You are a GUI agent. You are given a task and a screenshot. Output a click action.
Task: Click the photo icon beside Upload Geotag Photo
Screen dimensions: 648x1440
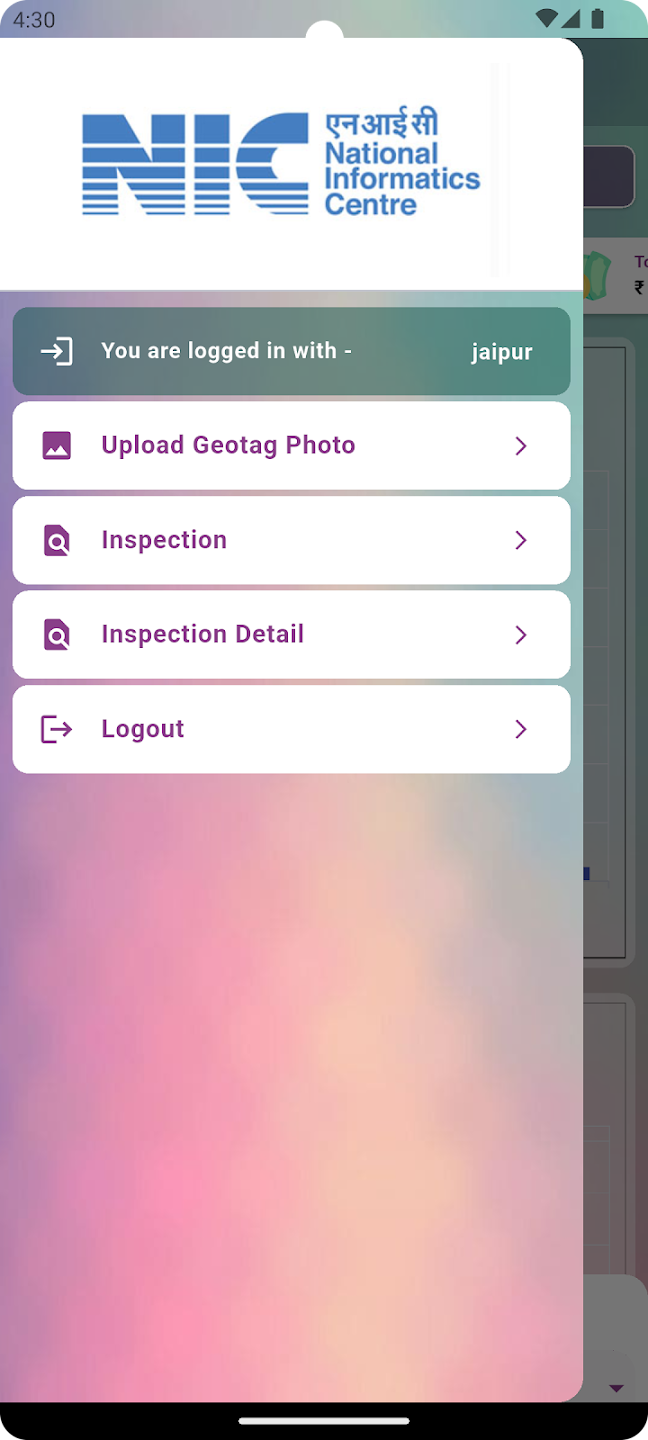coord(57,446)
